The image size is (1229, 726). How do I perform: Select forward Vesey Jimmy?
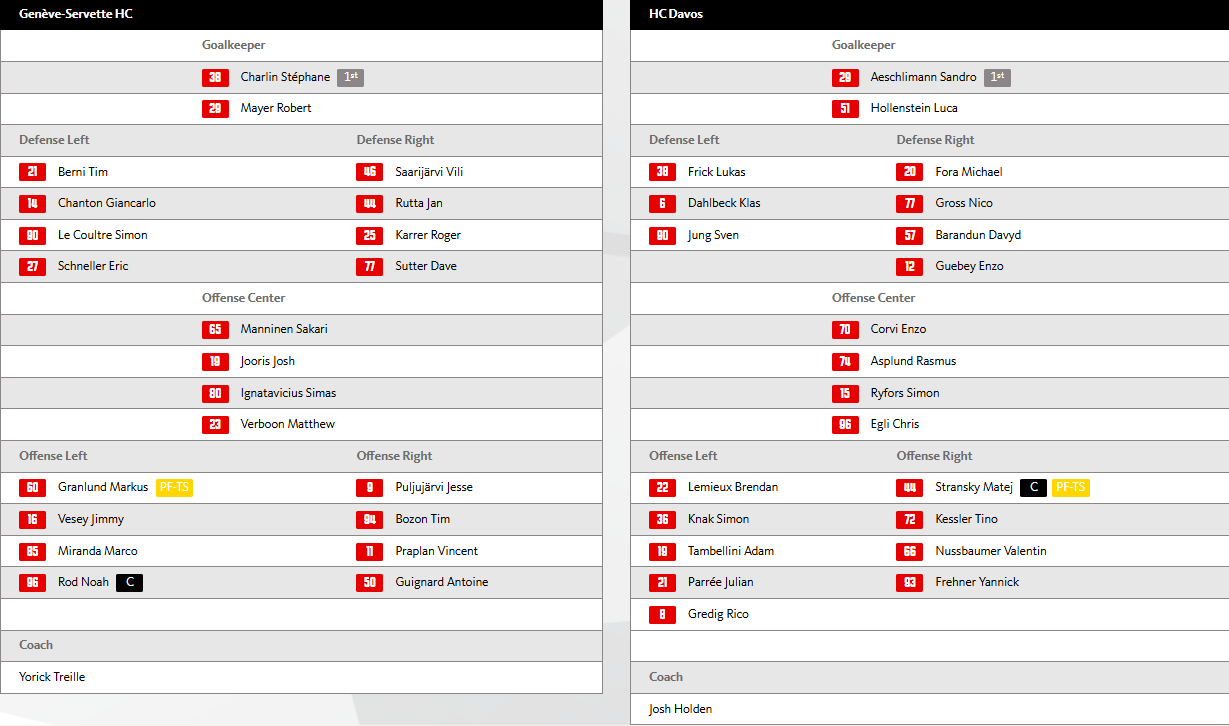(91, 519)
